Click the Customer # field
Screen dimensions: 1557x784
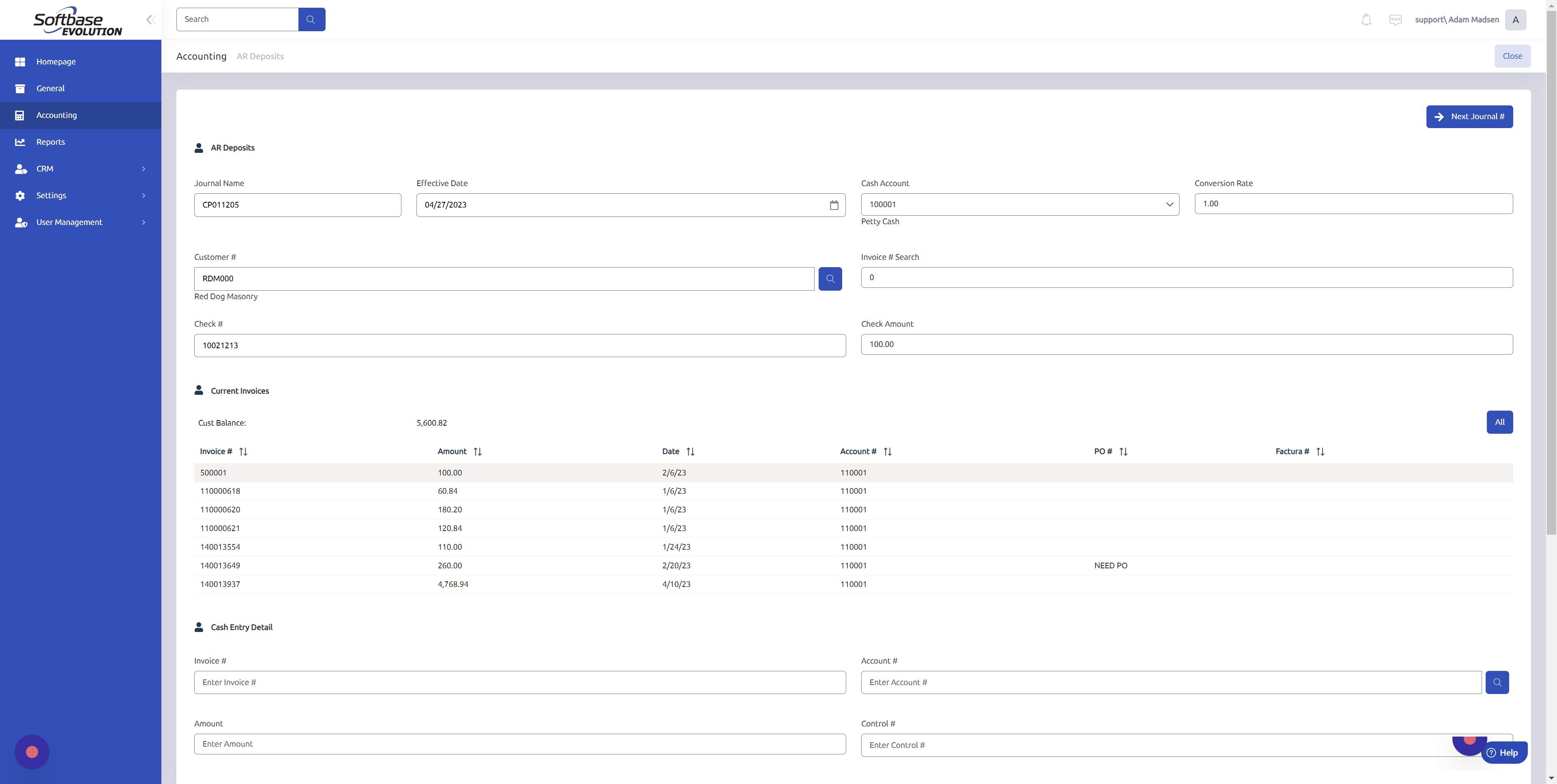(504, 278)
